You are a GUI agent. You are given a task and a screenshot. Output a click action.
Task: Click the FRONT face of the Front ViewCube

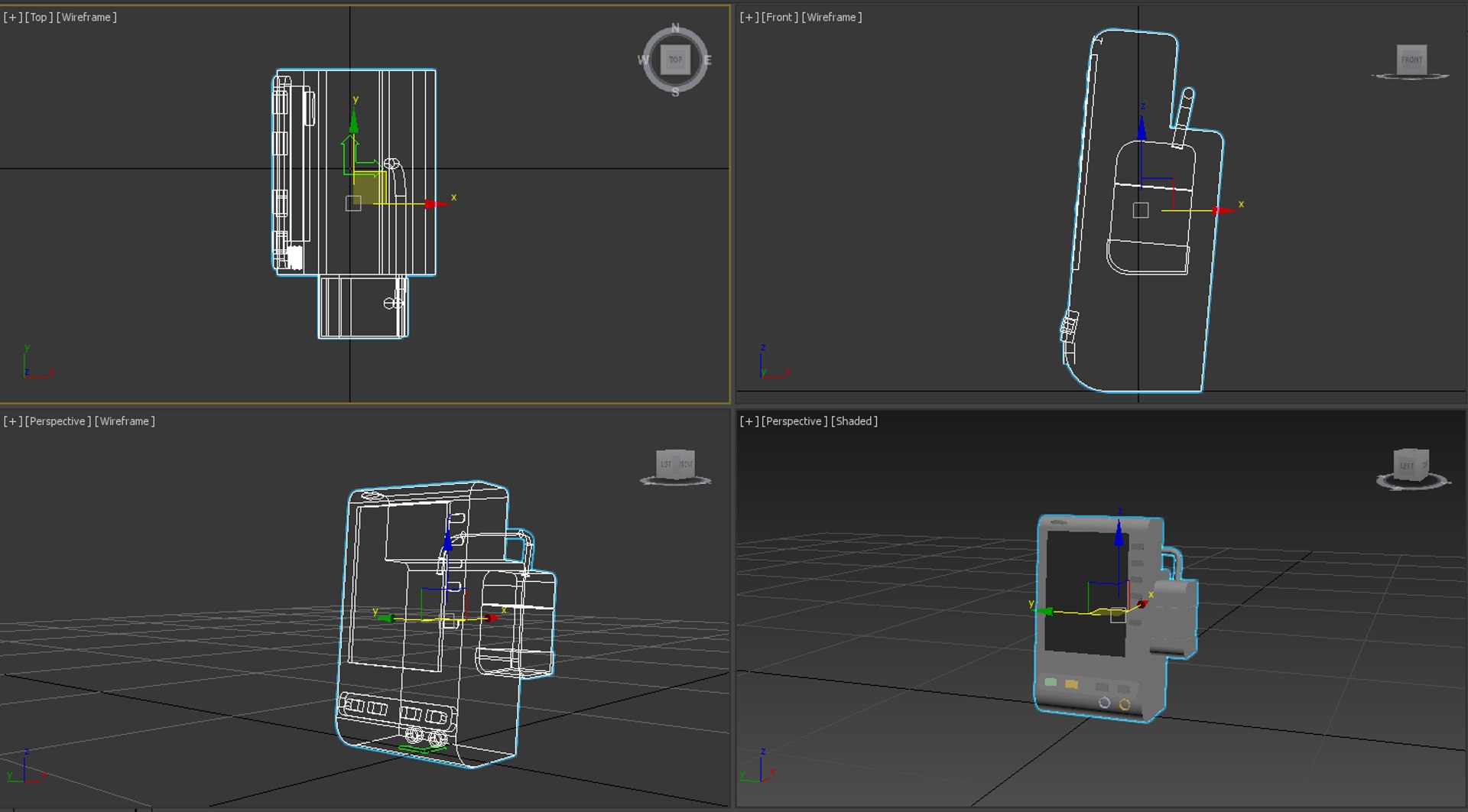click(1411, 60)
